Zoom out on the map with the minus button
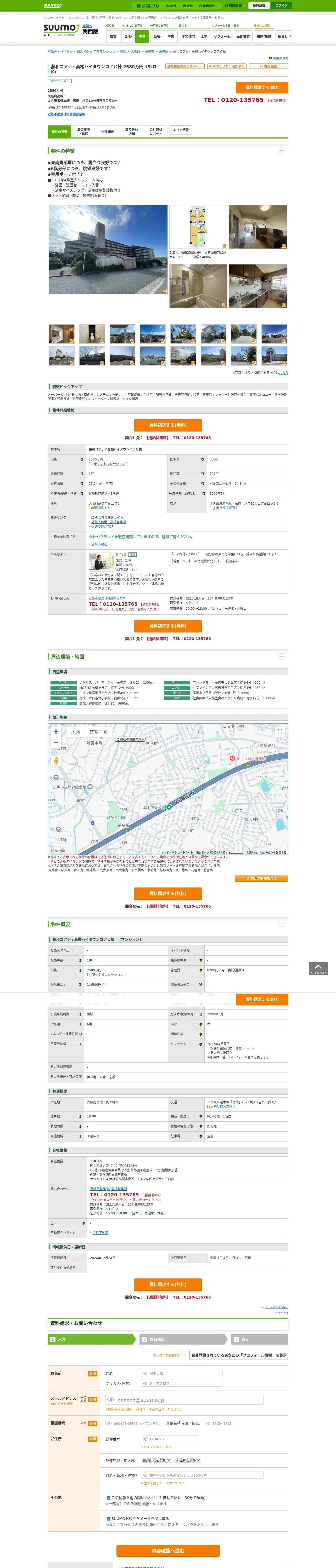Screen dimensions: 336x1568 pos(56,743)
